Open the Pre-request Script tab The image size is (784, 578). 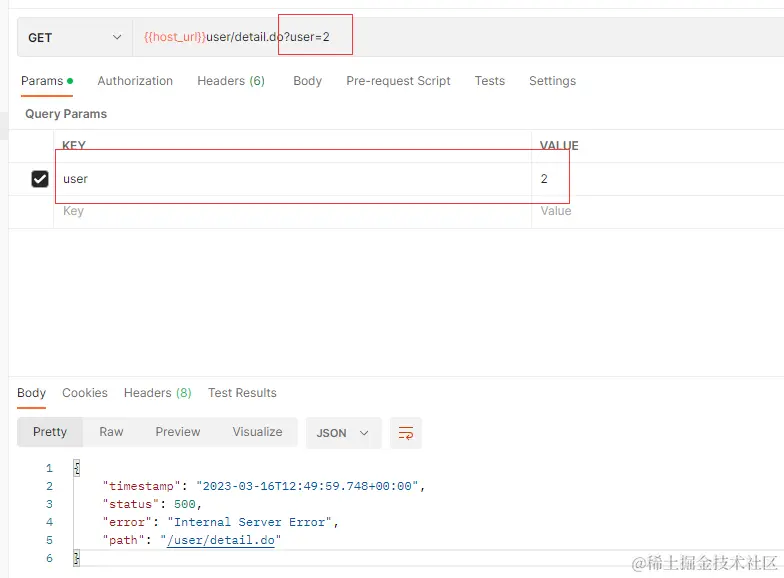[x=398, y=81]
